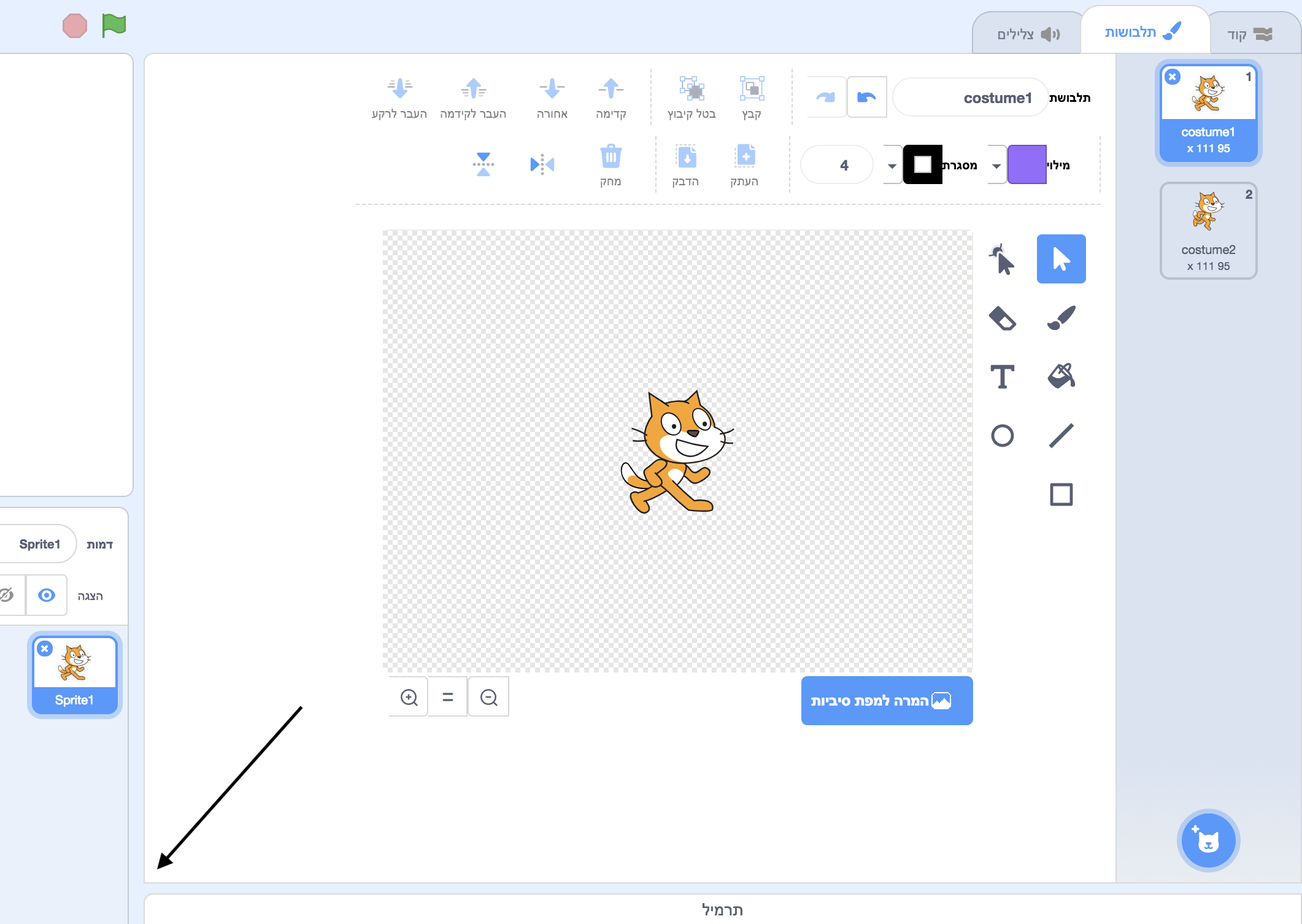Open the fill color dropdown arrow
Image resolution: width=1302 pixels, height=924 pixels.
click(996, 166)
